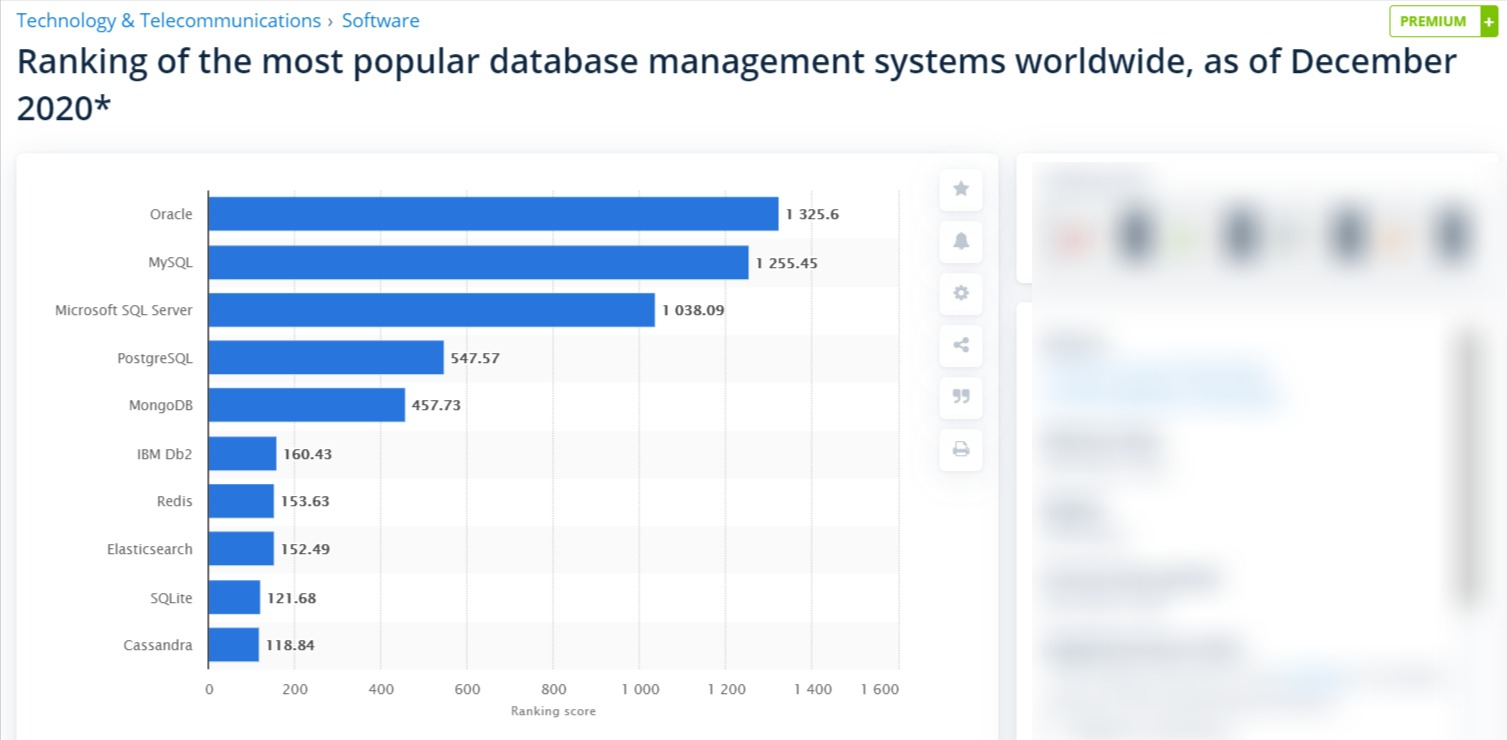Viewport: 1507px width, 740px height.
Task: Click the Microsoft SQL Server bar
Action: coord(432,310)
